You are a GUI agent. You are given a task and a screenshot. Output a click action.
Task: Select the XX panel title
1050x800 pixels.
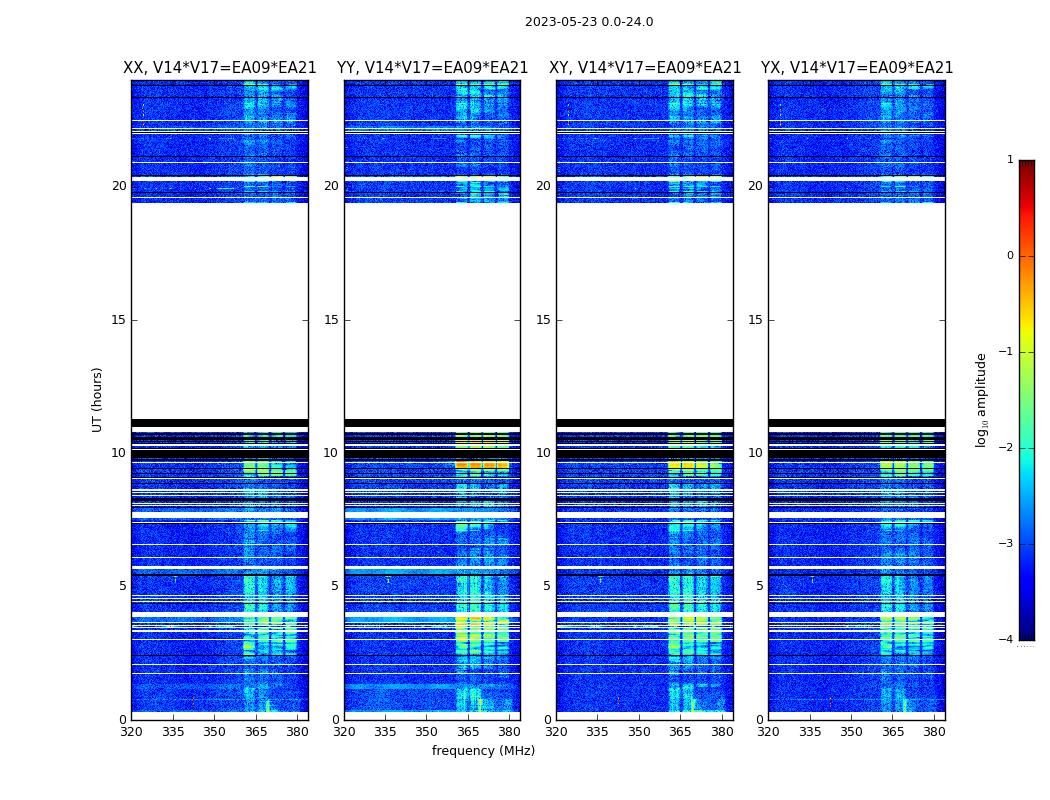coord(219,68)
